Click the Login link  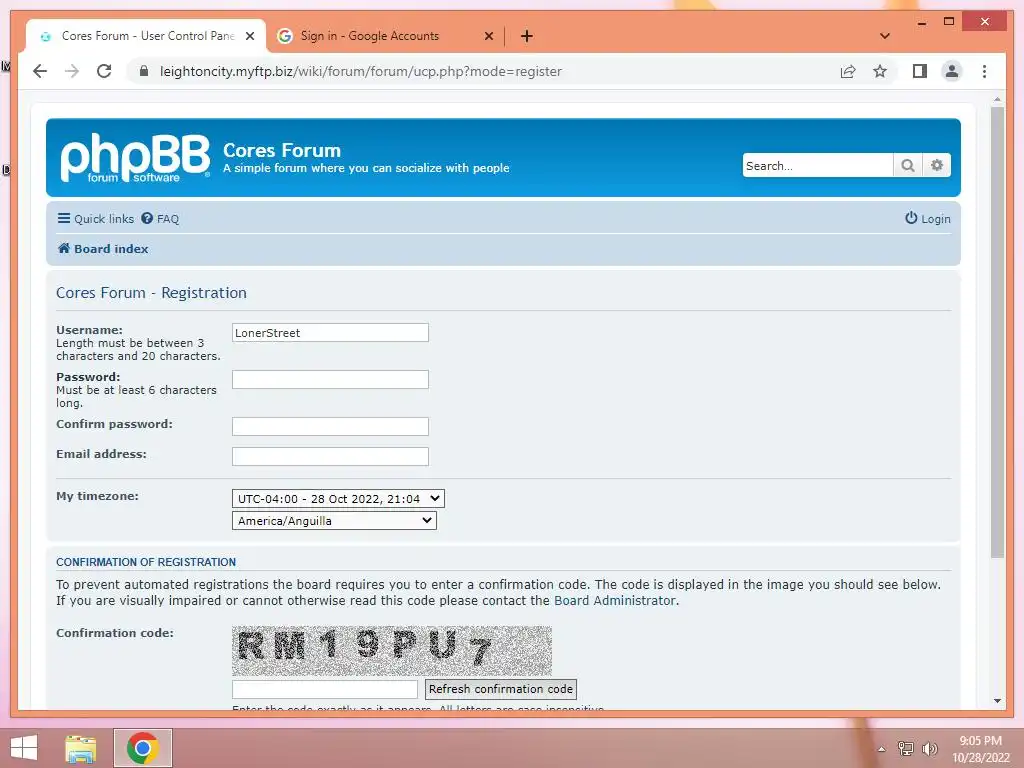coord(927,219)
